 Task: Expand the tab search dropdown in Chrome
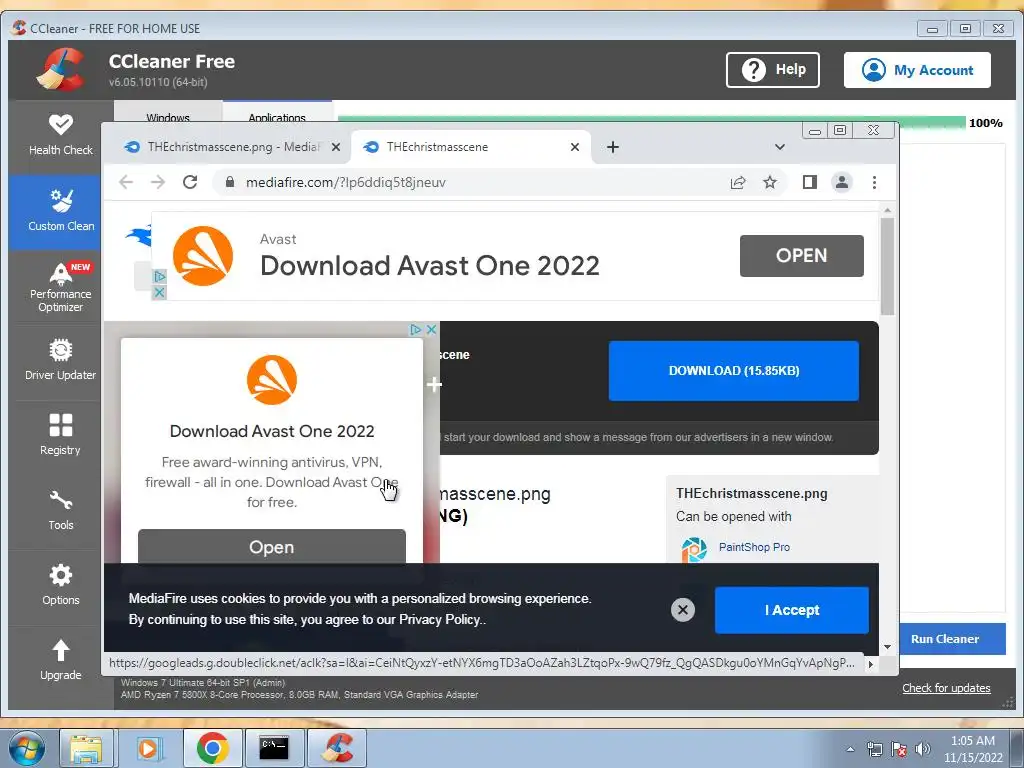780,147
